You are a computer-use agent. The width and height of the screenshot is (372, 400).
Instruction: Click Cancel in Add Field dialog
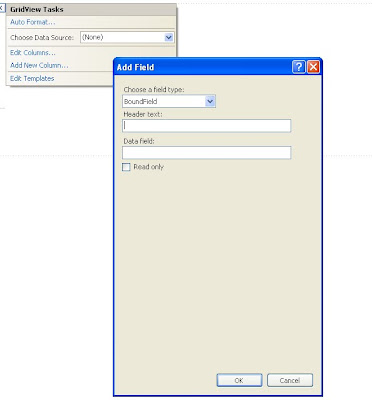pos(290,380)
